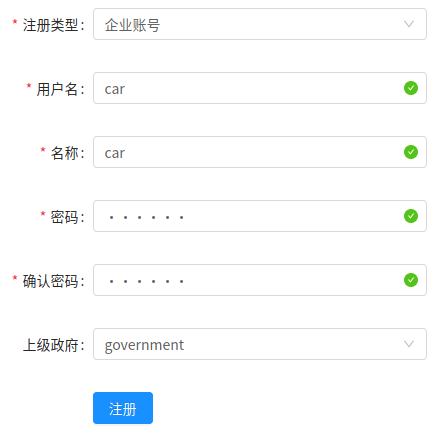Click the chevron arrow in 上级政府 field
This screenshot has height=438, width=443.
coord(409,344)
